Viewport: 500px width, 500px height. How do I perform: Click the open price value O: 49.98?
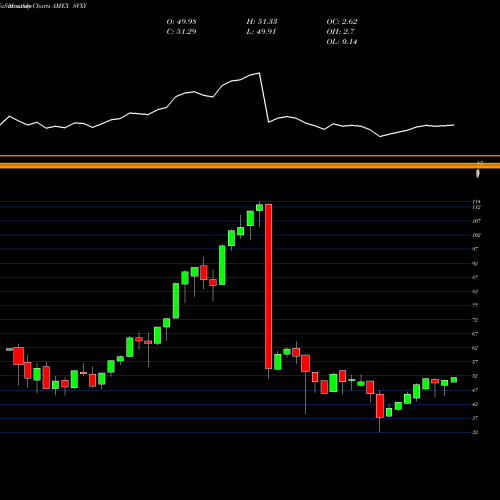click(181, 22)
